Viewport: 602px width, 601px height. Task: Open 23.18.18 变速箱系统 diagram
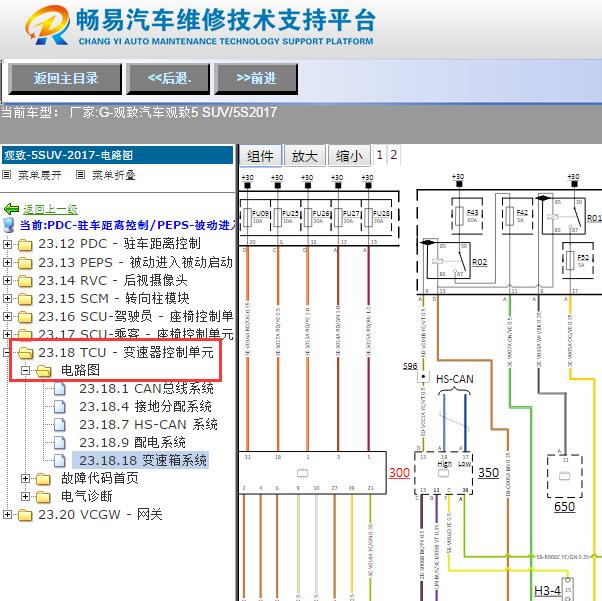(141, 460)
